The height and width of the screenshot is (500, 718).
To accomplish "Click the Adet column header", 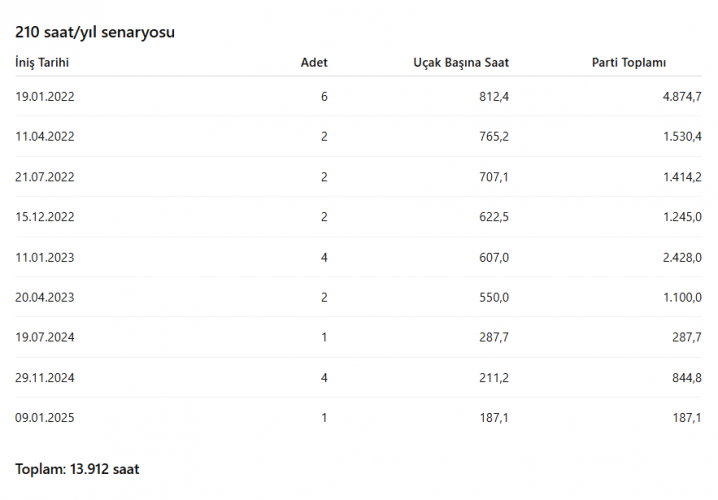I will point(314,62).
